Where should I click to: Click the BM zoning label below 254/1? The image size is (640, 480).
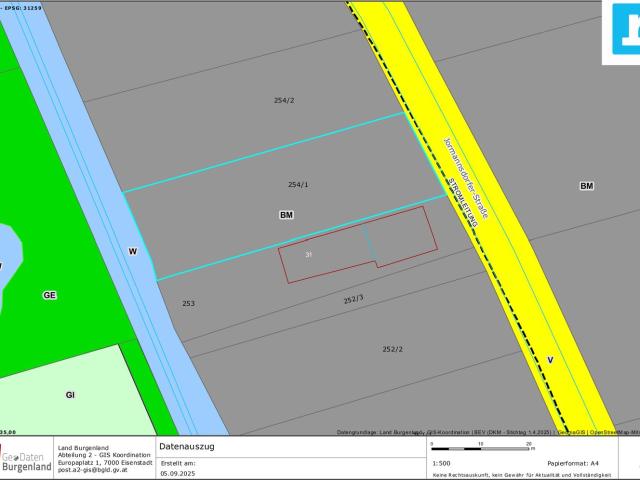coord(287,215)
